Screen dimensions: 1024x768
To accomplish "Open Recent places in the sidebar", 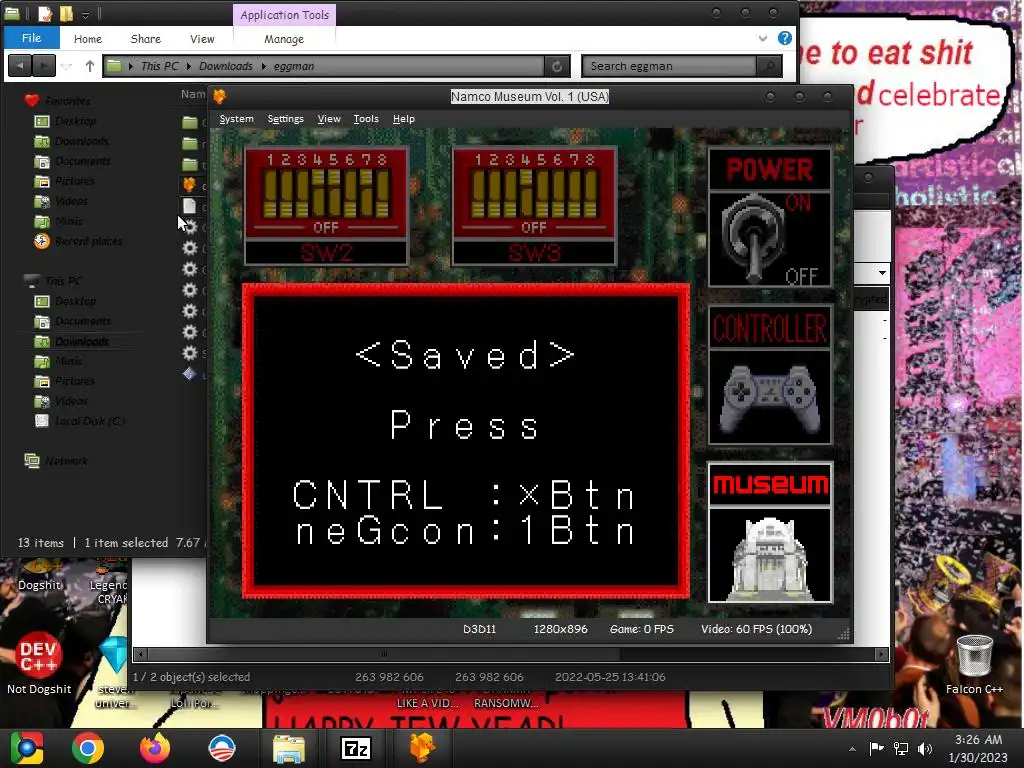I will point(88,241).
